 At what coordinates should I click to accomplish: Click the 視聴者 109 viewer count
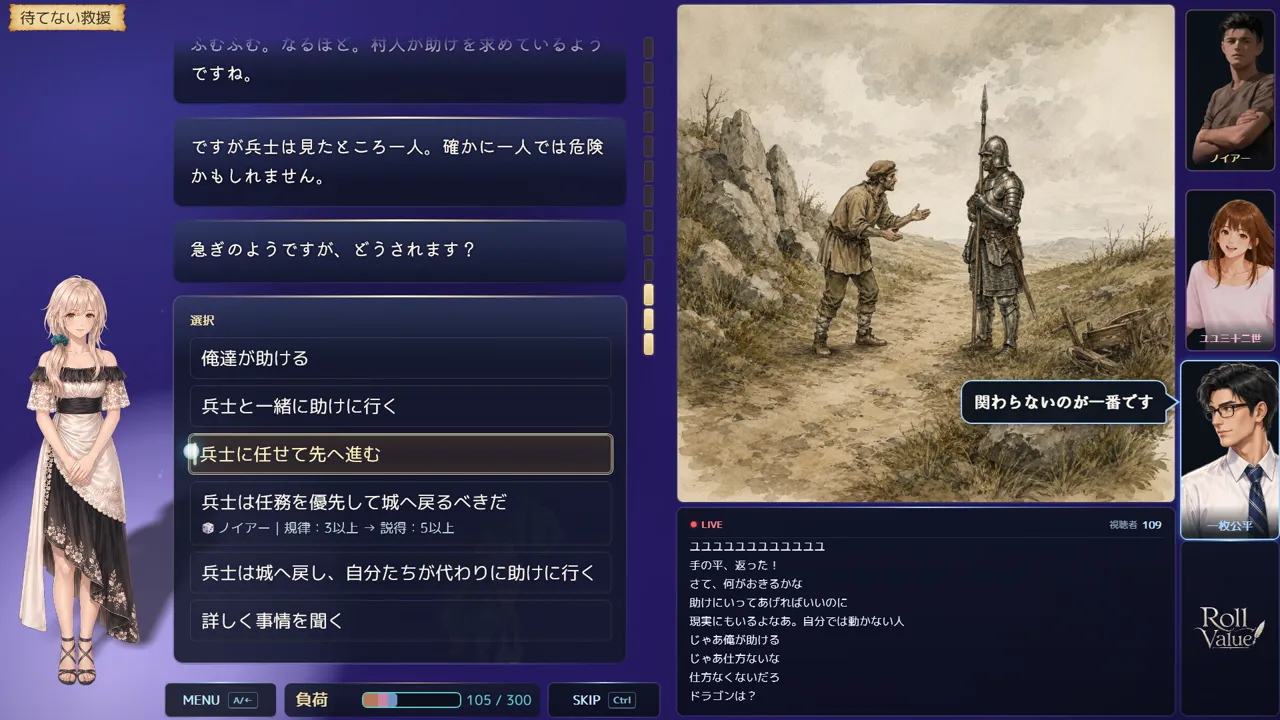point(1135,524)
